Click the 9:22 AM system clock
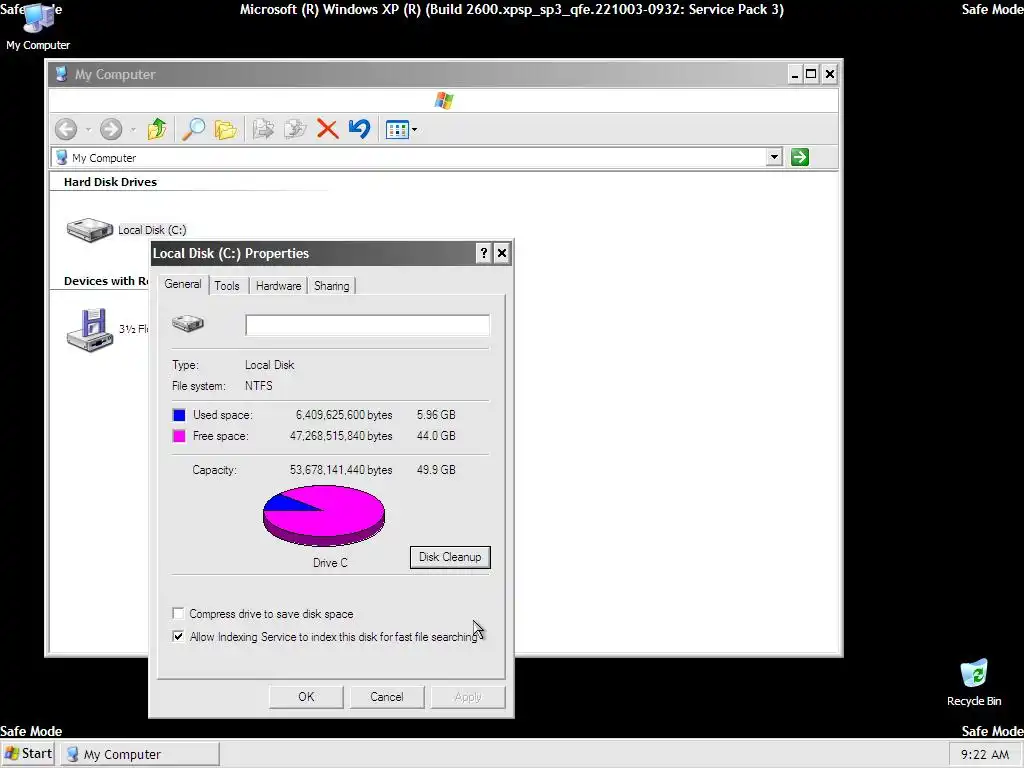 pos(985,754)
